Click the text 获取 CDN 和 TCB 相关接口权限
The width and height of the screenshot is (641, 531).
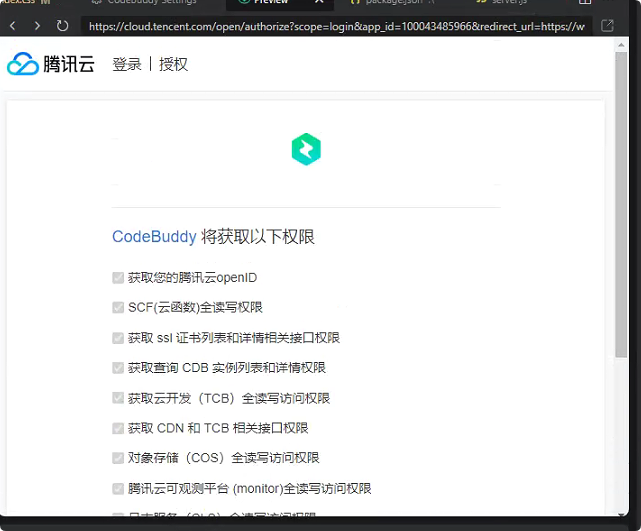[218, 428]
